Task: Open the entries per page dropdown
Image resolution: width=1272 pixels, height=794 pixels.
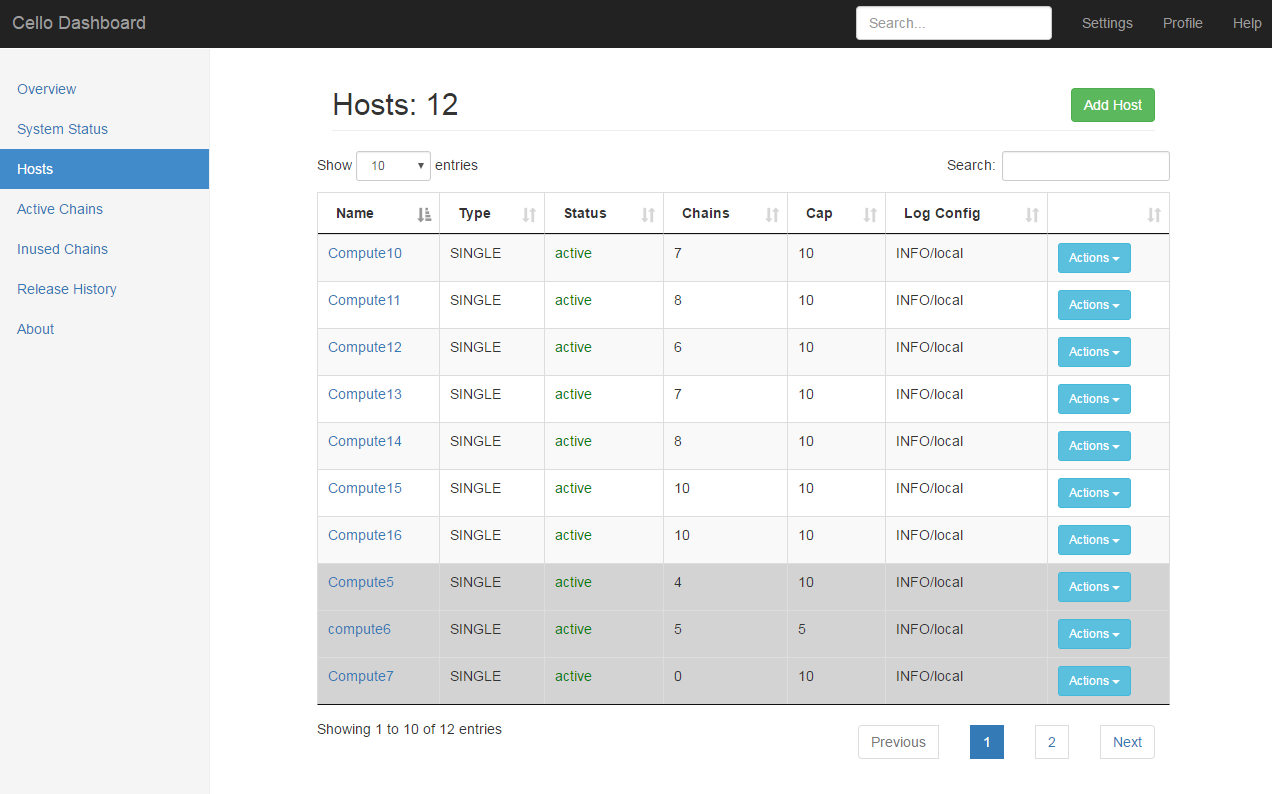Action: click(x=393, y=166)
